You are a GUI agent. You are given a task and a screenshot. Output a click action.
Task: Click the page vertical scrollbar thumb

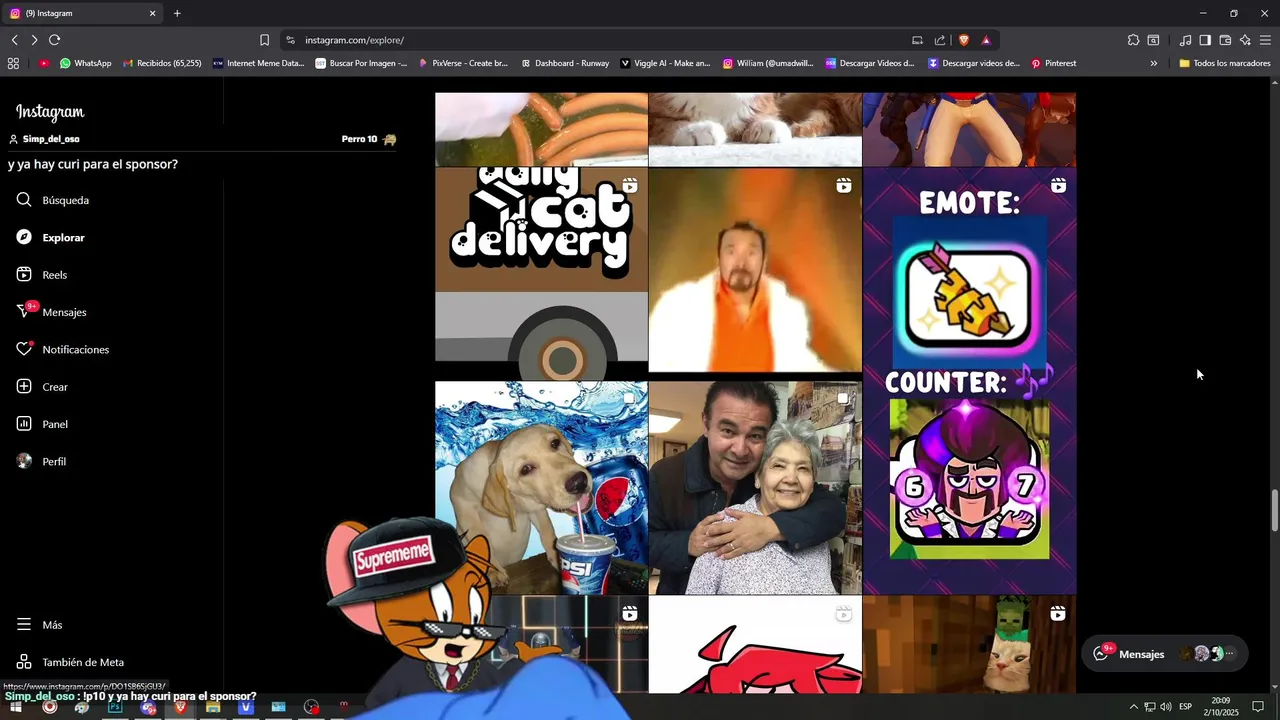(1274, 511)
